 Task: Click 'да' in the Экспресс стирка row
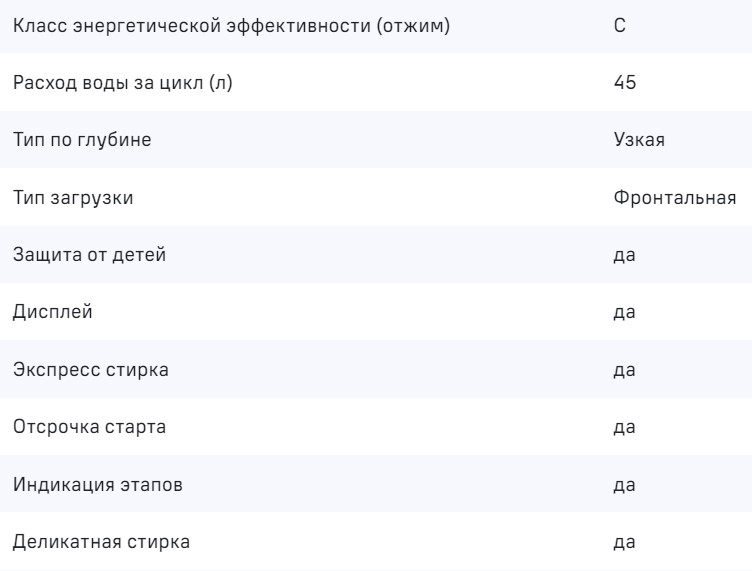625,370
